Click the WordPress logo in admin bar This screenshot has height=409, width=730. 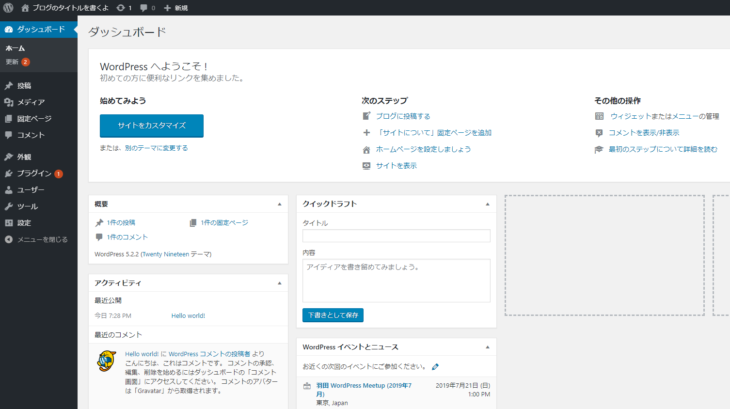(x=8, y=7)
